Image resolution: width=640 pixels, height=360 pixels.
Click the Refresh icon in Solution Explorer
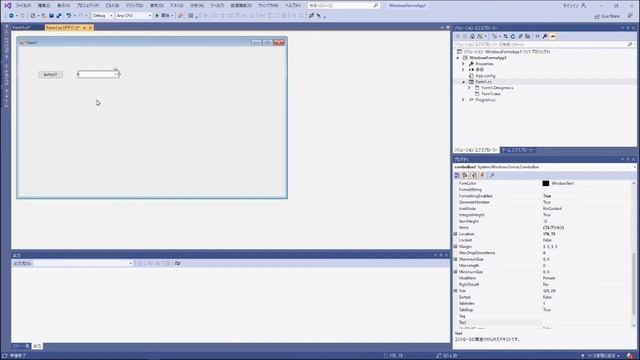click(513, 36)
